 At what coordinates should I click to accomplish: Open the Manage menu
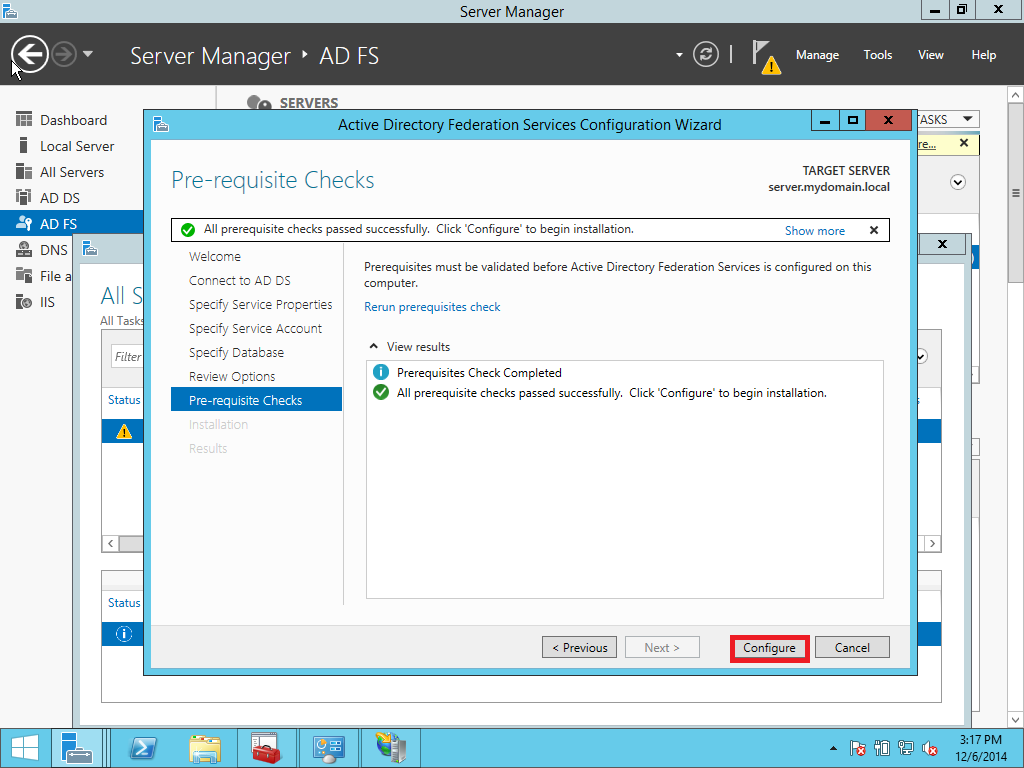(x=817, y=55)
